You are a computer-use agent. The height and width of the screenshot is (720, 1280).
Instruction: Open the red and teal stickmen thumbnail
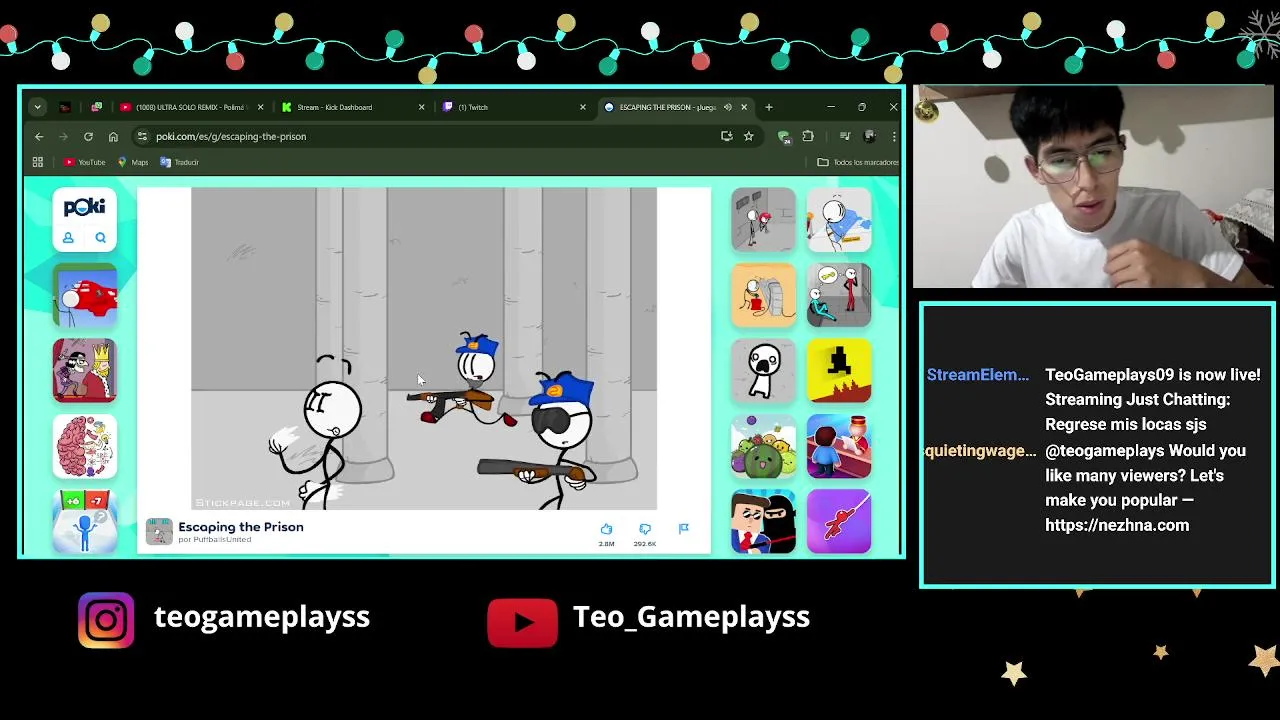tap(838, 296)
